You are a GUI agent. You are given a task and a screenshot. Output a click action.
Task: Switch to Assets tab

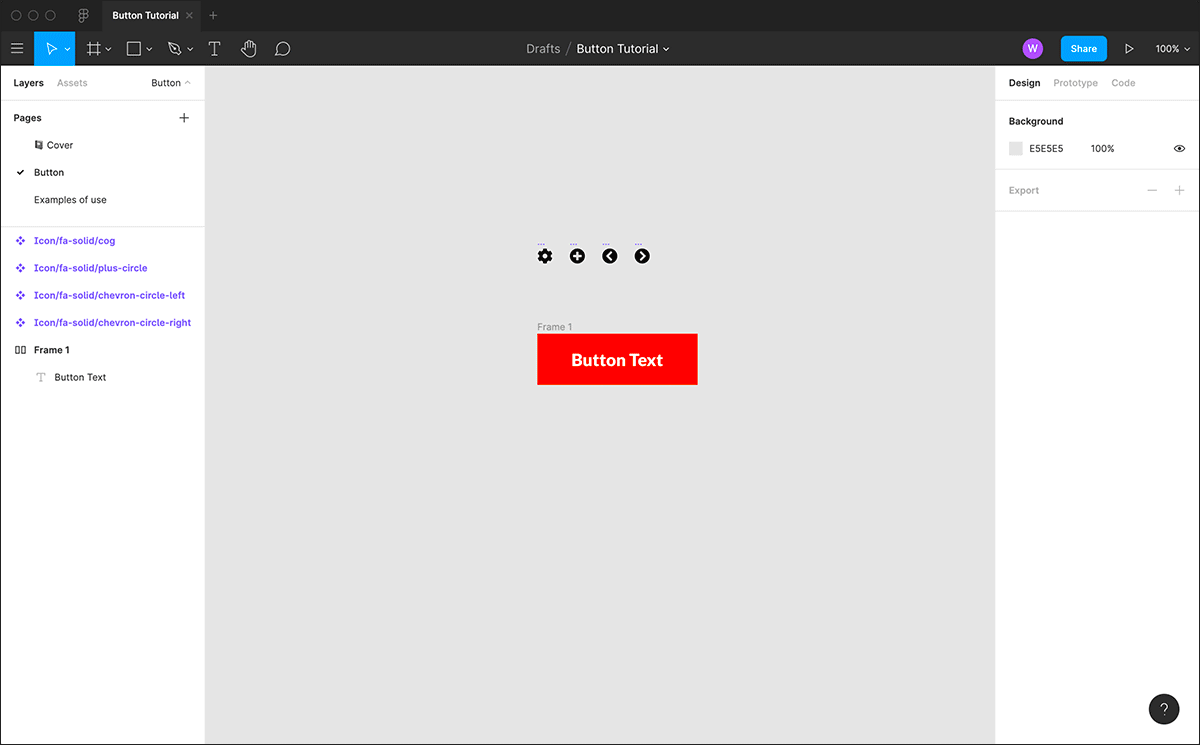pyautogui.click(x=72, y=83)
